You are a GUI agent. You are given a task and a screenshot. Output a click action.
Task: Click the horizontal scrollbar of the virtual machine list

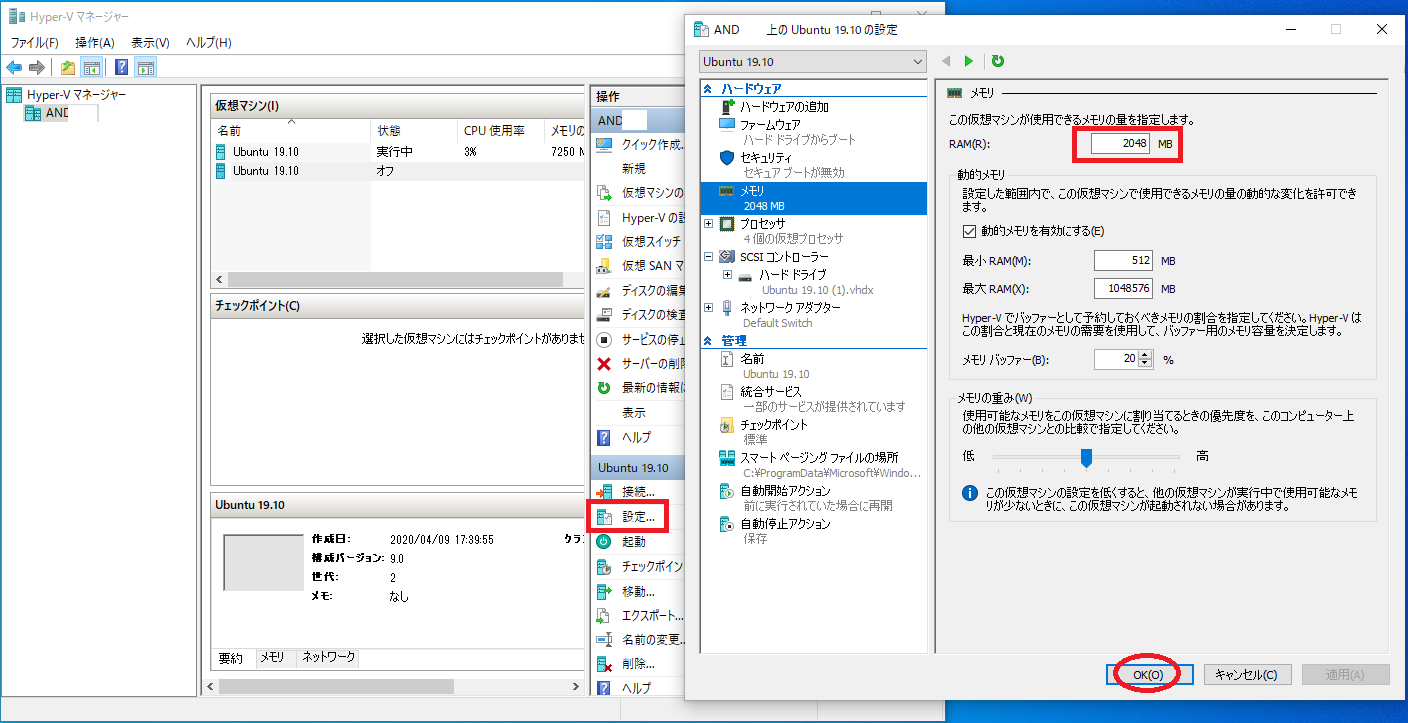pos(398,279)
